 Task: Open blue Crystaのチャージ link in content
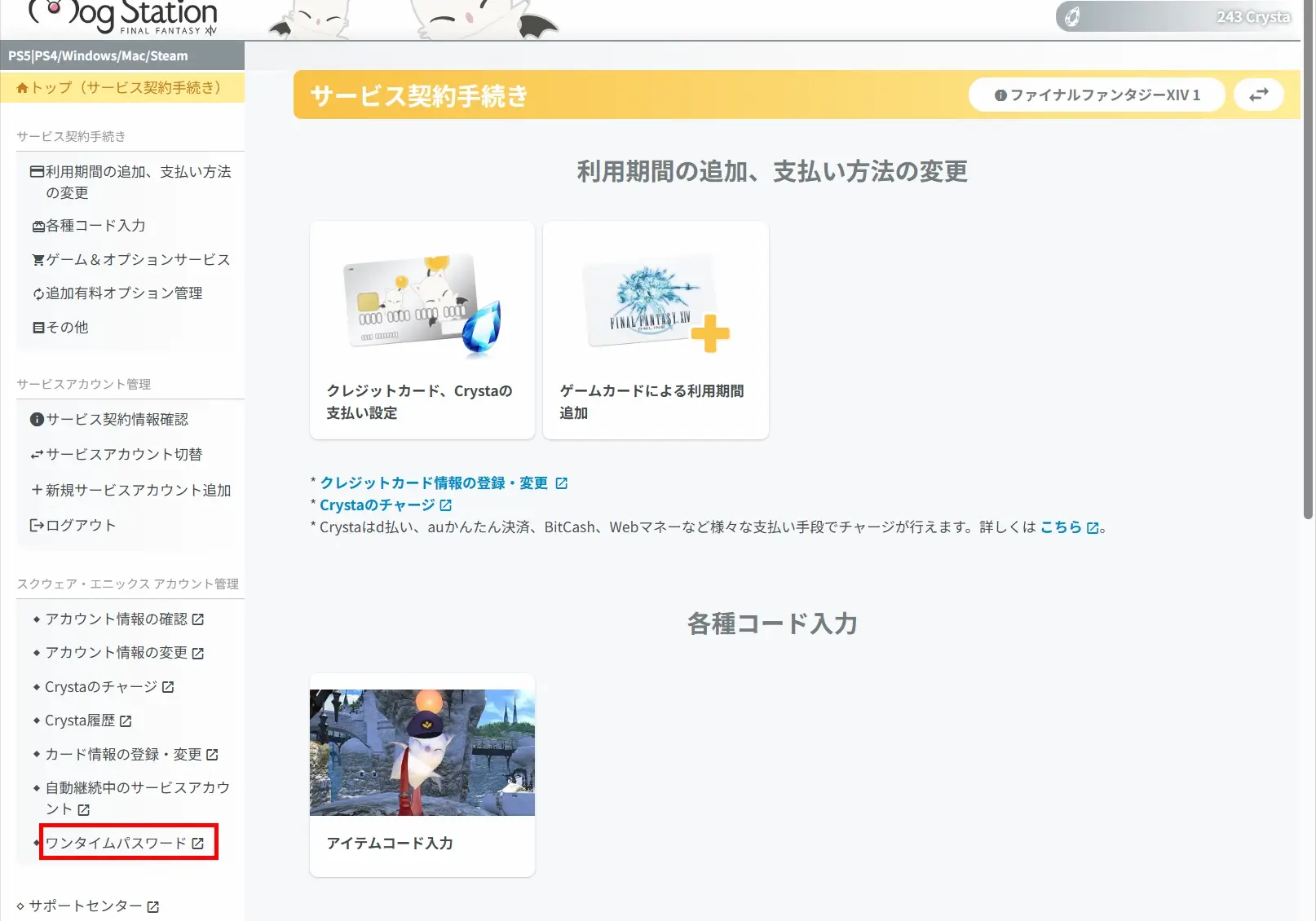pyautogui.click(x=378, y=505)
